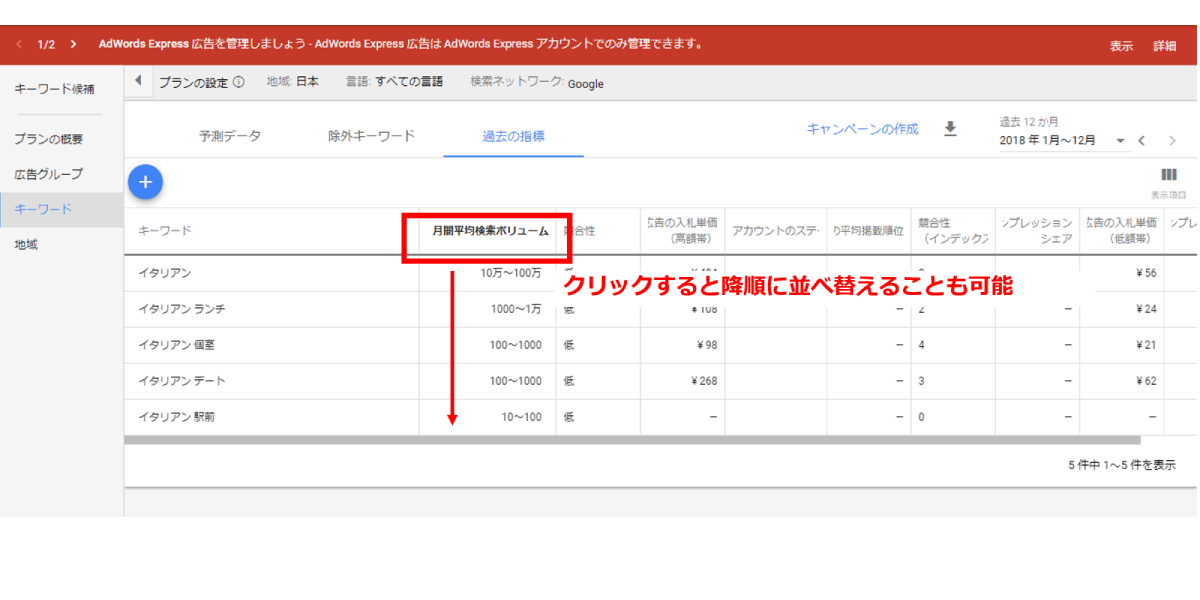Sort by 平均掲載順位 column header

[x=868, y=231]
